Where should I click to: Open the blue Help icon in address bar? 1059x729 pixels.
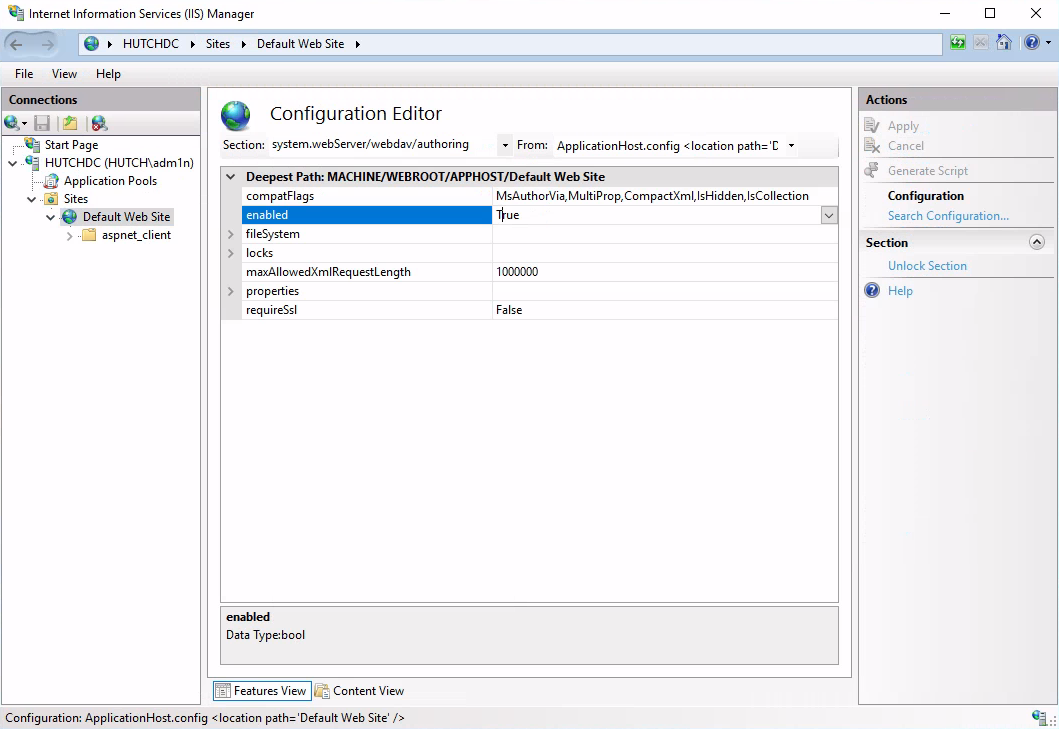coord(1031,43)
